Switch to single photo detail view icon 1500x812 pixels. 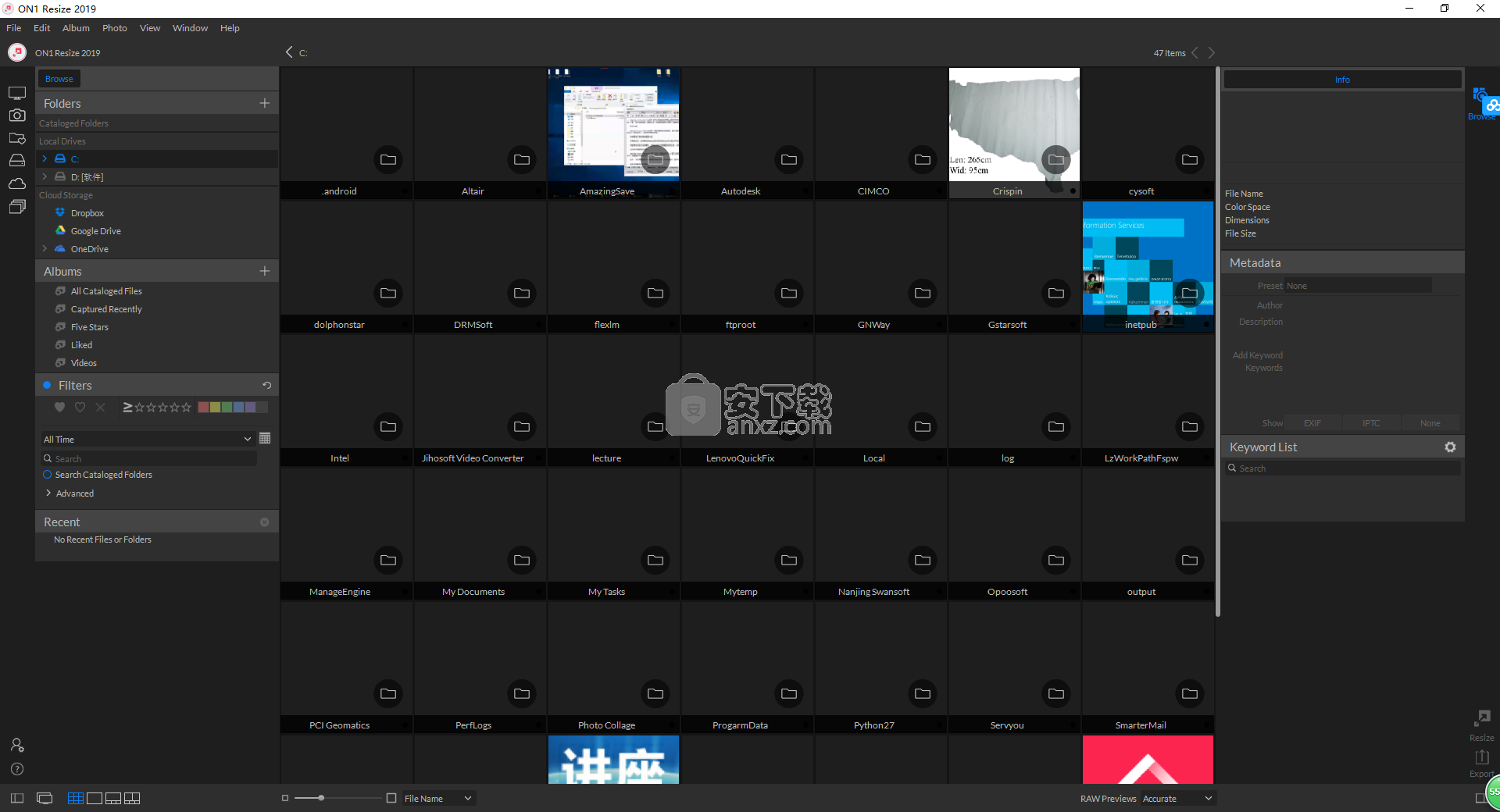[x=95, y=798]
